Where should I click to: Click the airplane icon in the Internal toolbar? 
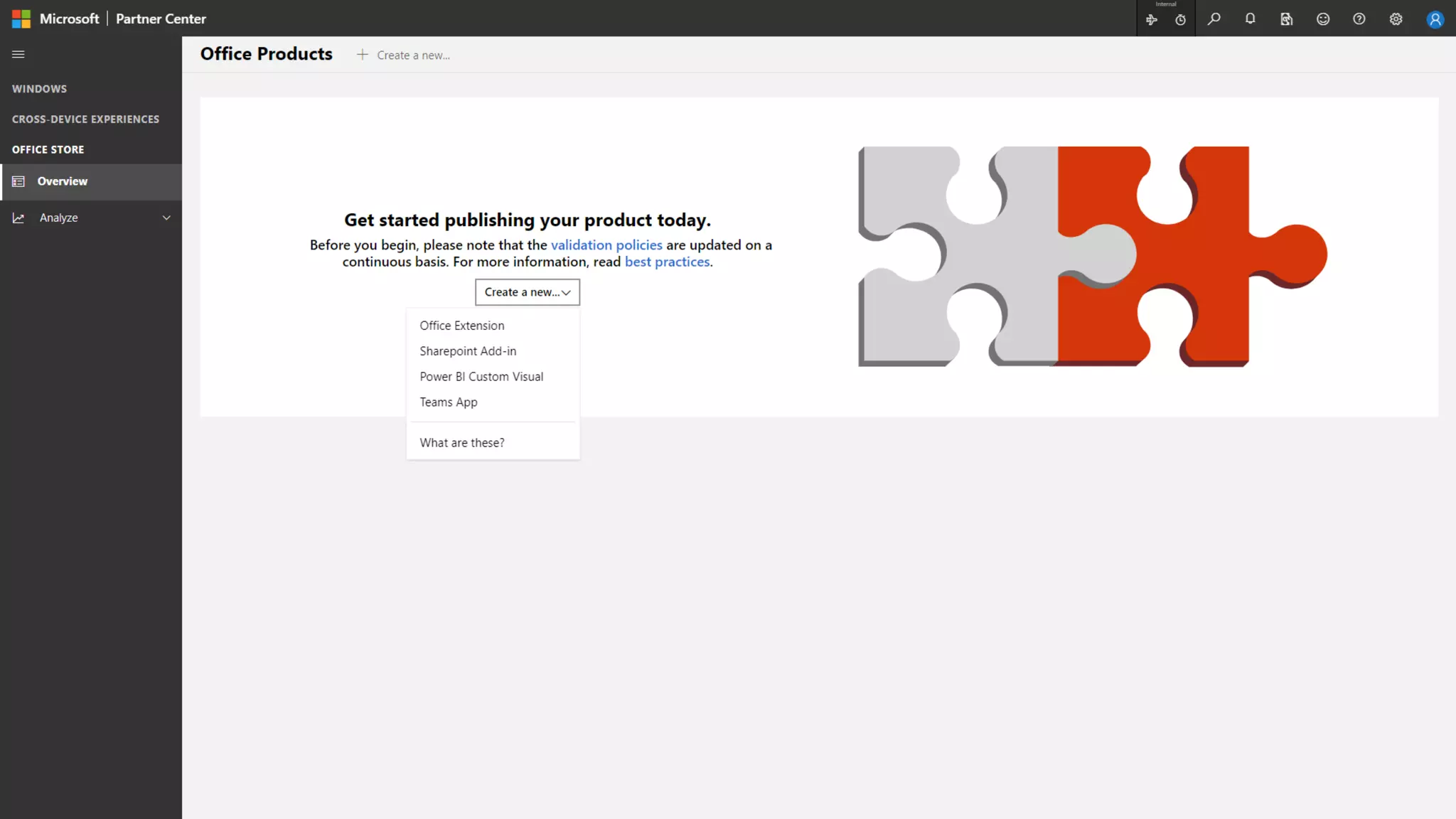click(x=1152, y=20)
